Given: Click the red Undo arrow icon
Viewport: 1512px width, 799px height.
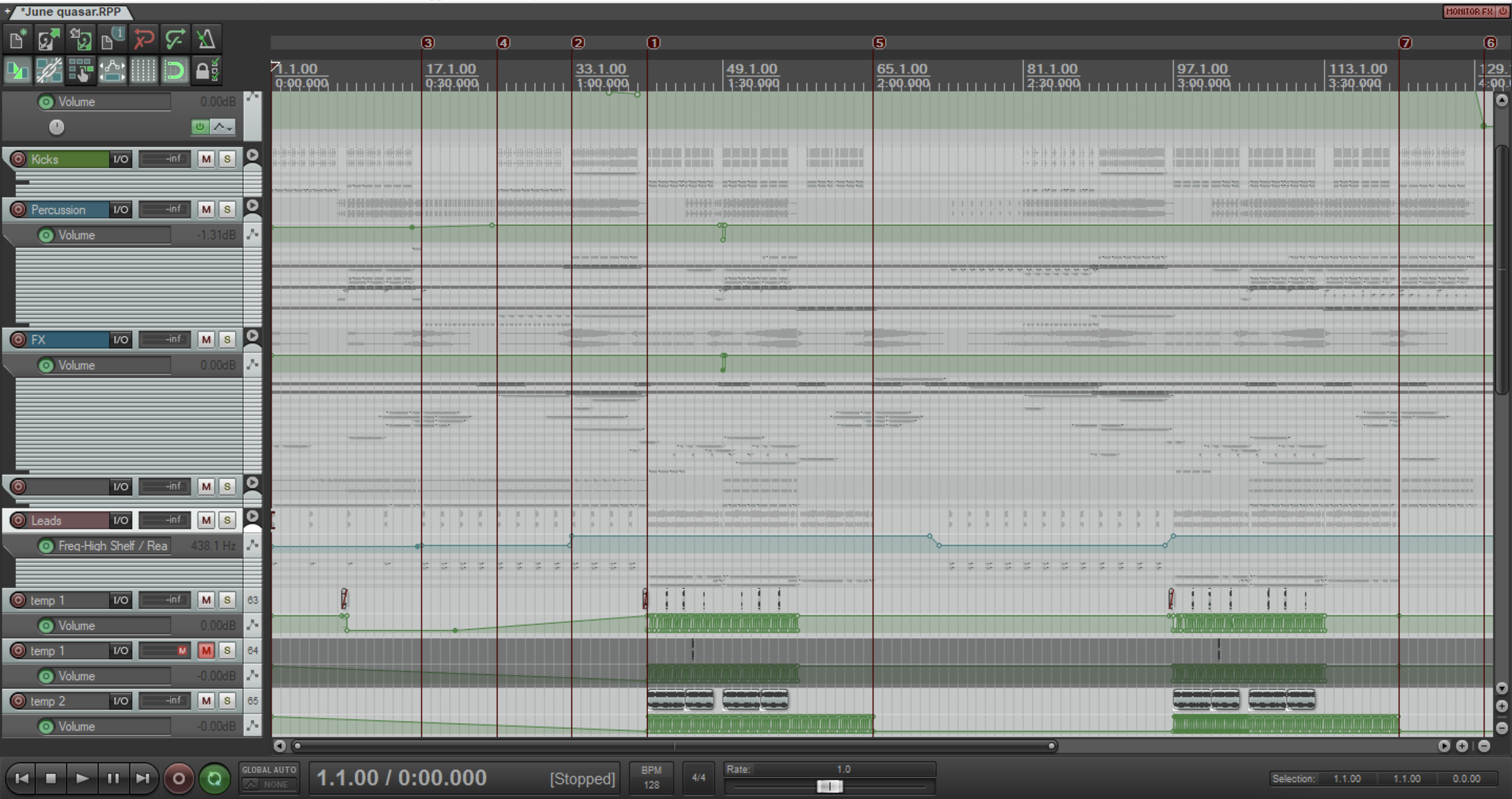Looking at the screenshot, I should click(143, 39).
